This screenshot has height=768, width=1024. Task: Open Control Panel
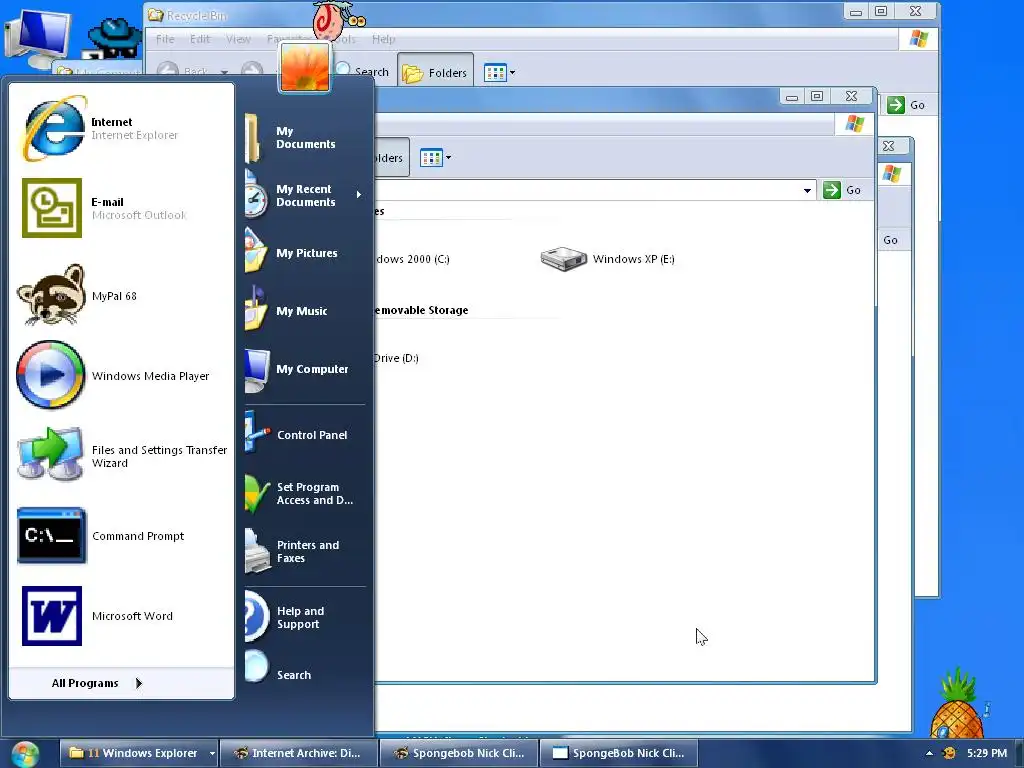304,435
